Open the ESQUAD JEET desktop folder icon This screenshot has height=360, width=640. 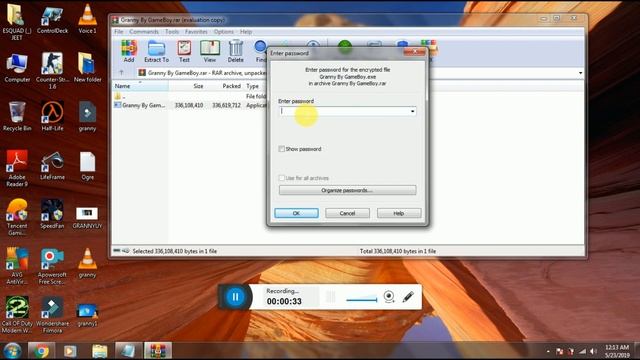pyautogui.click(x=17, y=22)
